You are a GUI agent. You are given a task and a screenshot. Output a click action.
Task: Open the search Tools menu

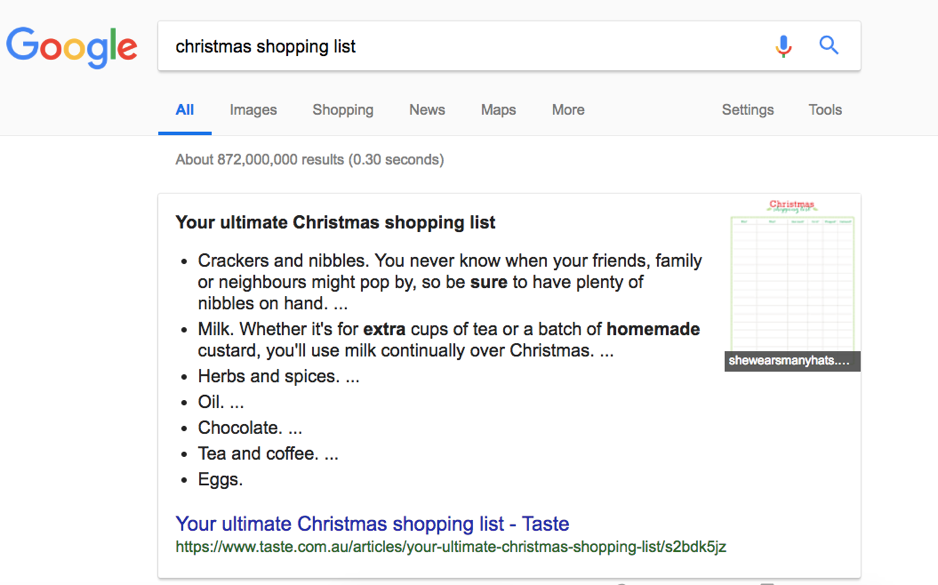coord(825,110)
